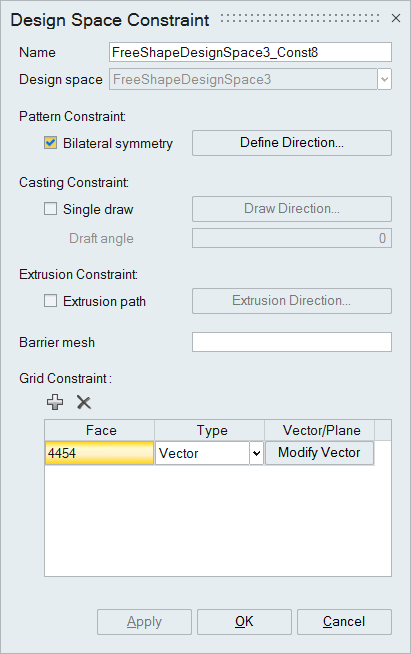Click the Apply button
Image resolution: width=411 pixels, height=654 pixels.
[144, 621]
